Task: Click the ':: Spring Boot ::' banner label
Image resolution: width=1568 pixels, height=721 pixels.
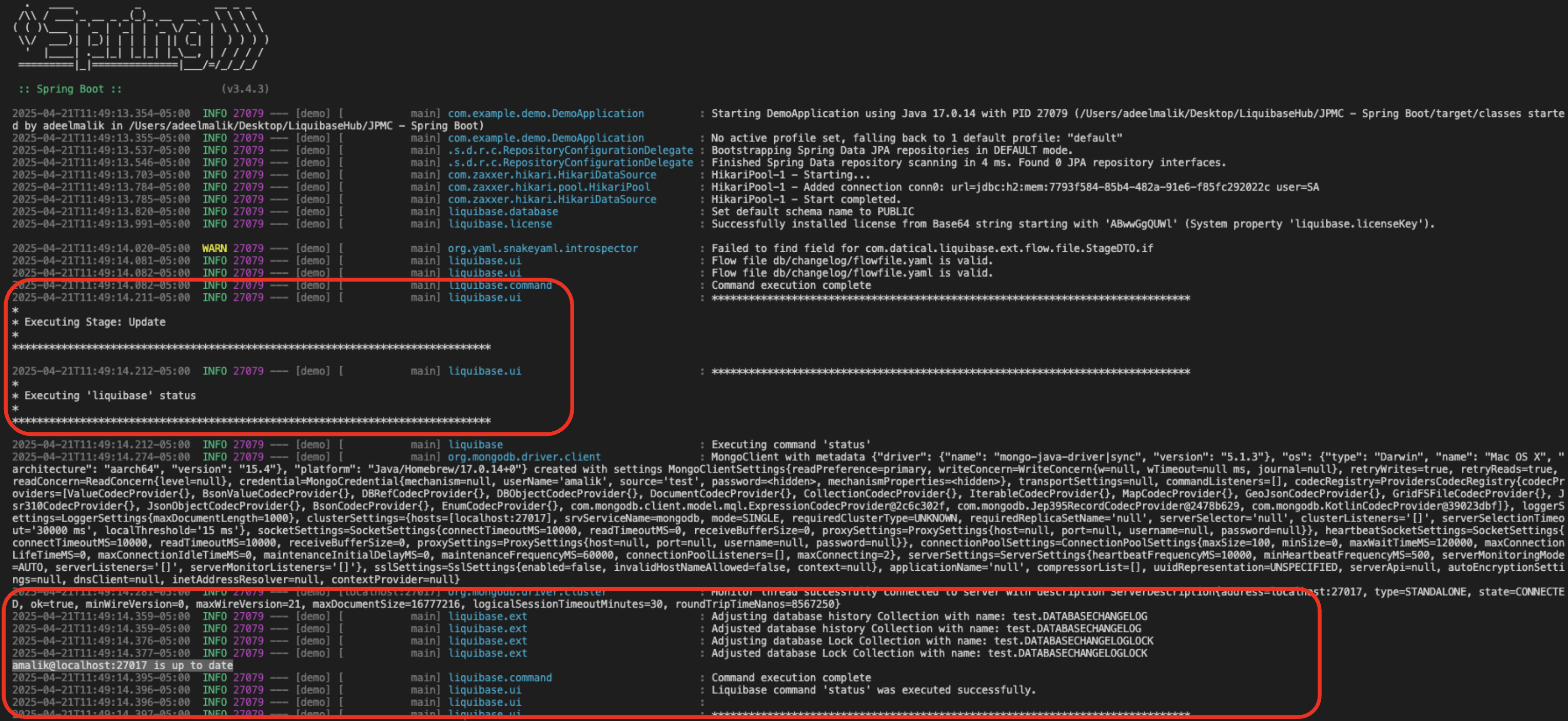Action: click(70, 89)
